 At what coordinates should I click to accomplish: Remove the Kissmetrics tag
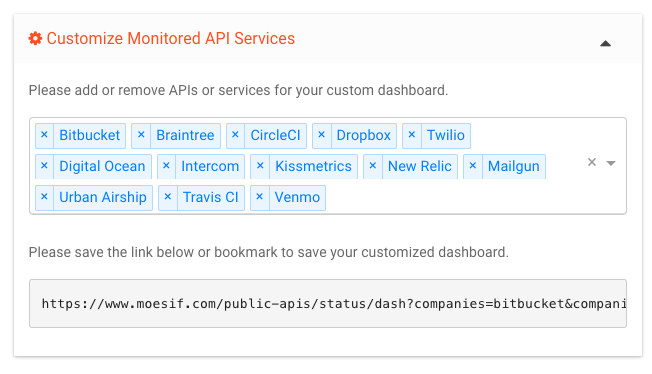(x=260, y=166)
